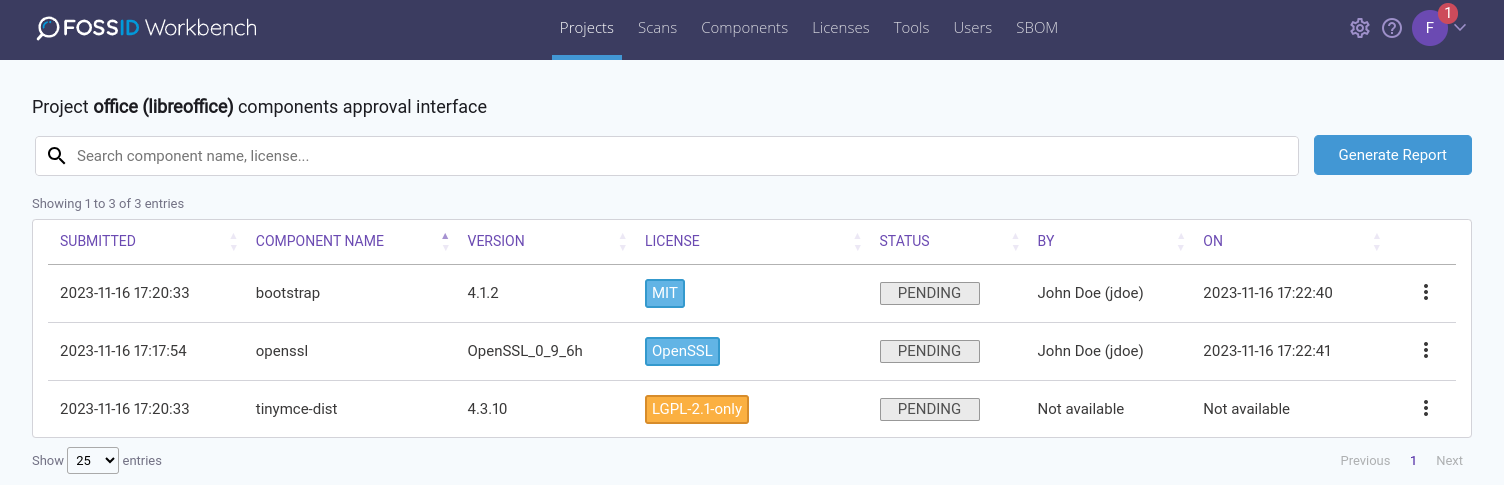The height and width of the screenshot is (485, 1504).
Task: Click version OpenSSL_0_9_6h cell
Action: click(x=525, y=351)
